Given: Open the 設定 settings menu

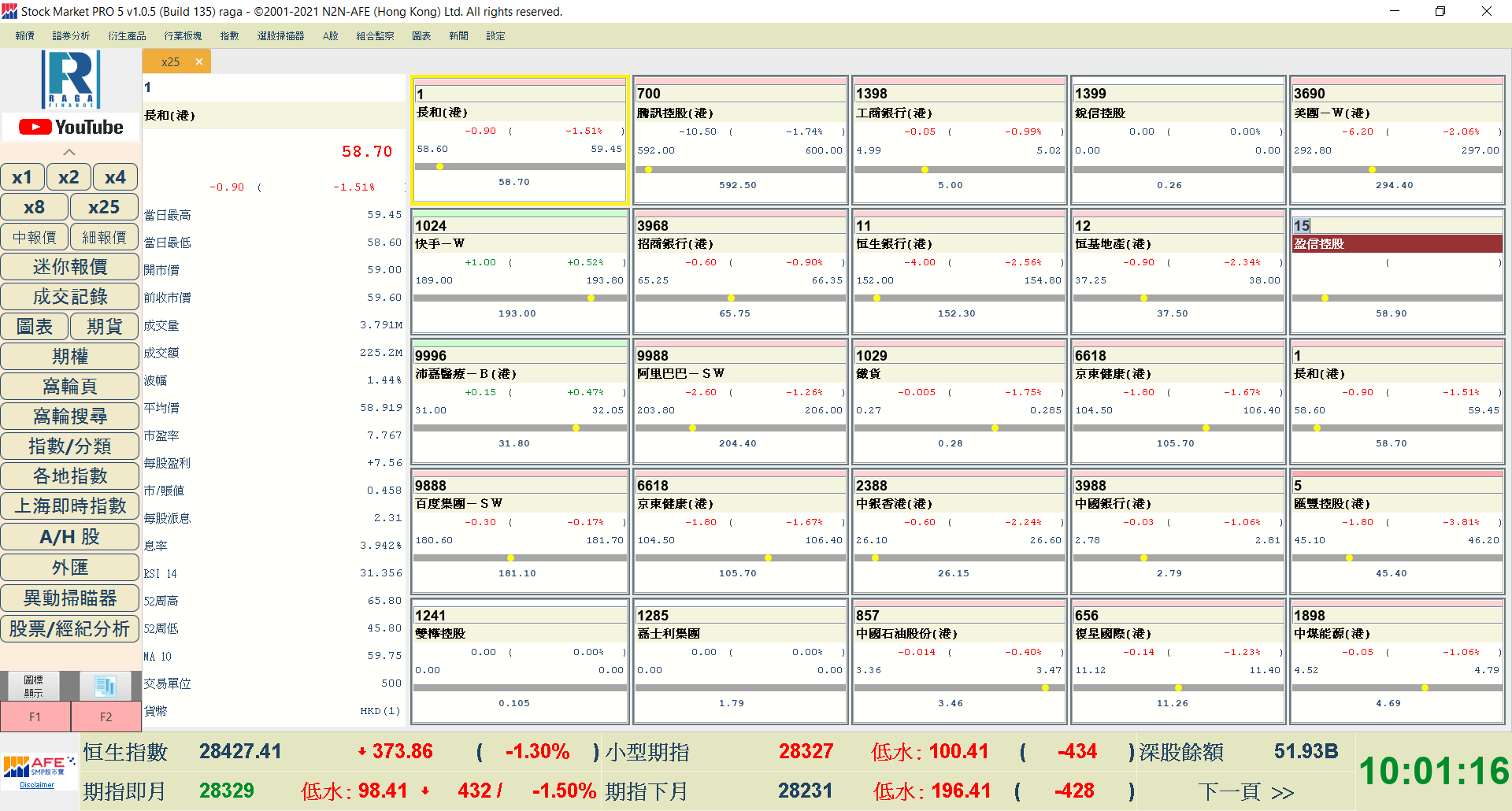Looking at the screenshot, I should (x=495, y=36).
